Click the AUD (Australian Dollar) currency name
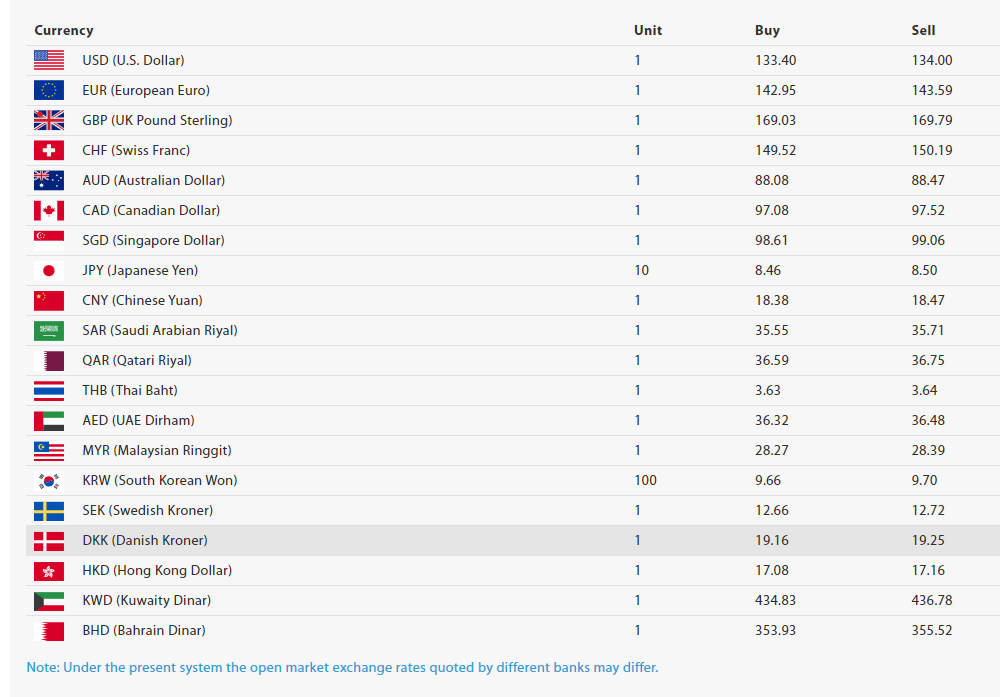1000x697 pixels. pyautogui.click(x=153, y=180)
